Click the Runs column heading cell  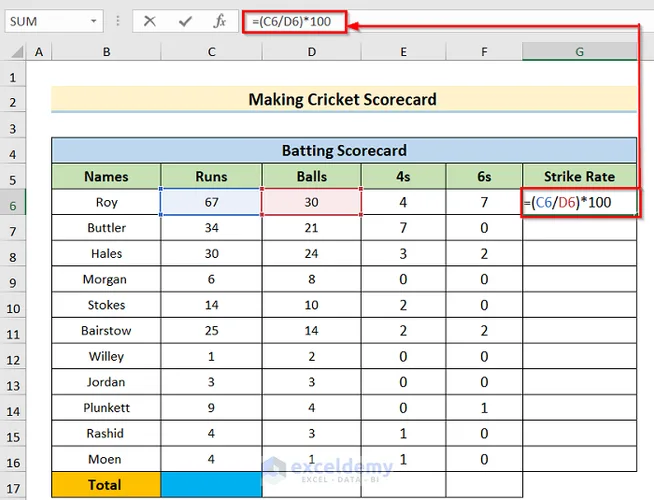pos(211,176)
